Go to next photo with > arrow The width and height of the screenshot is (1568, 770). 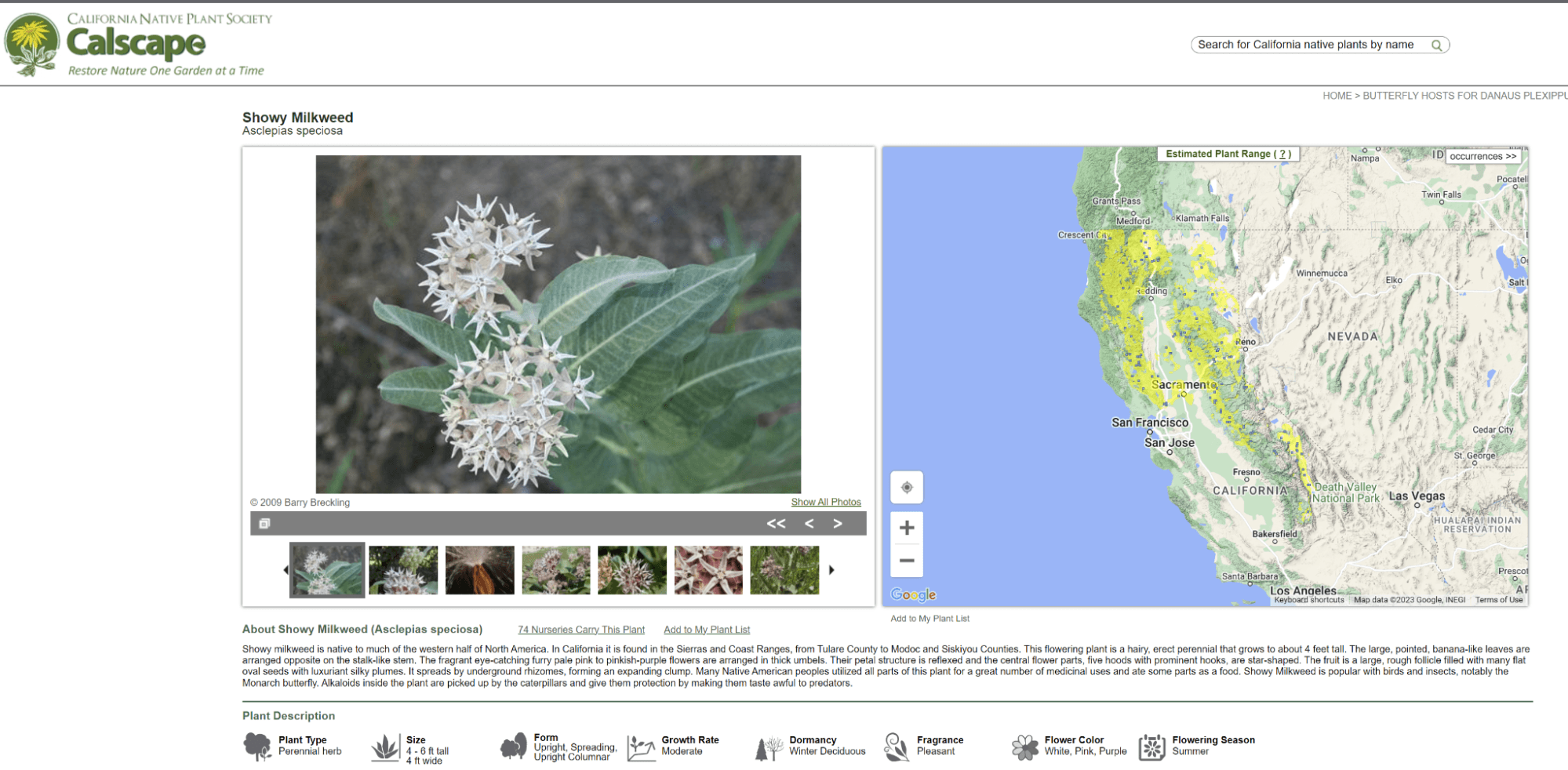838,524
